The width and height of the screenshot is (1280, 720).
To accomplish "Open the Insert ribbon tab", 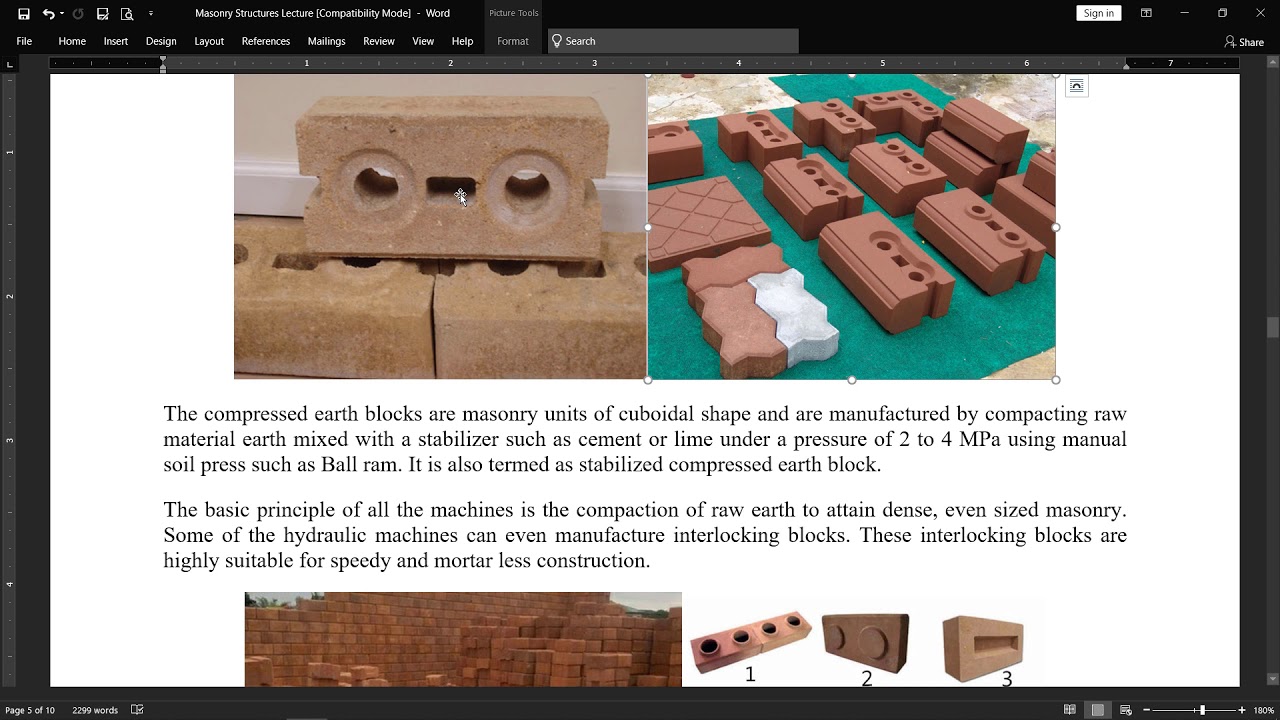I will (116, 41).
